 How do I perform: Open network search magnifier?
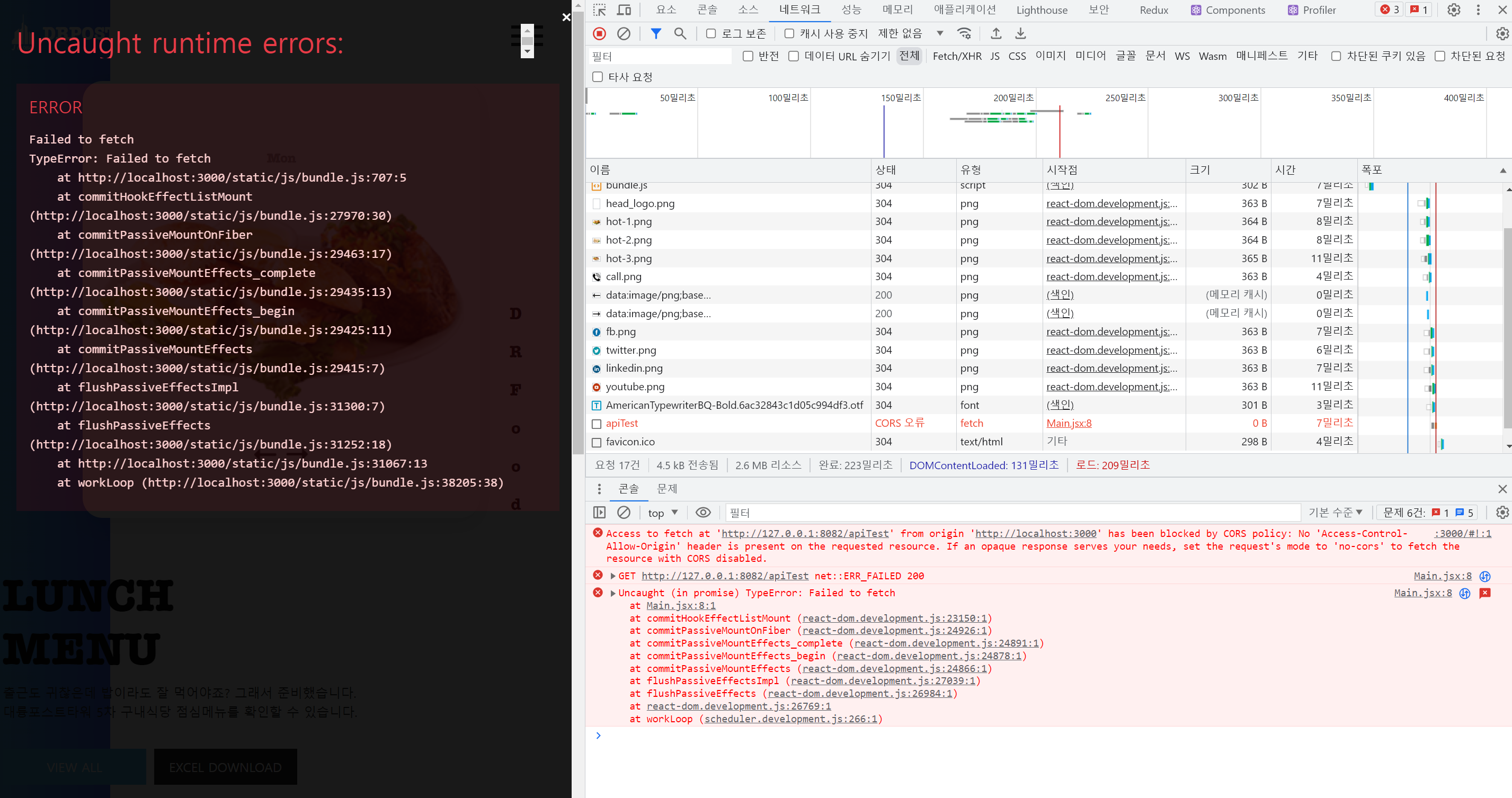coord(680,34)
